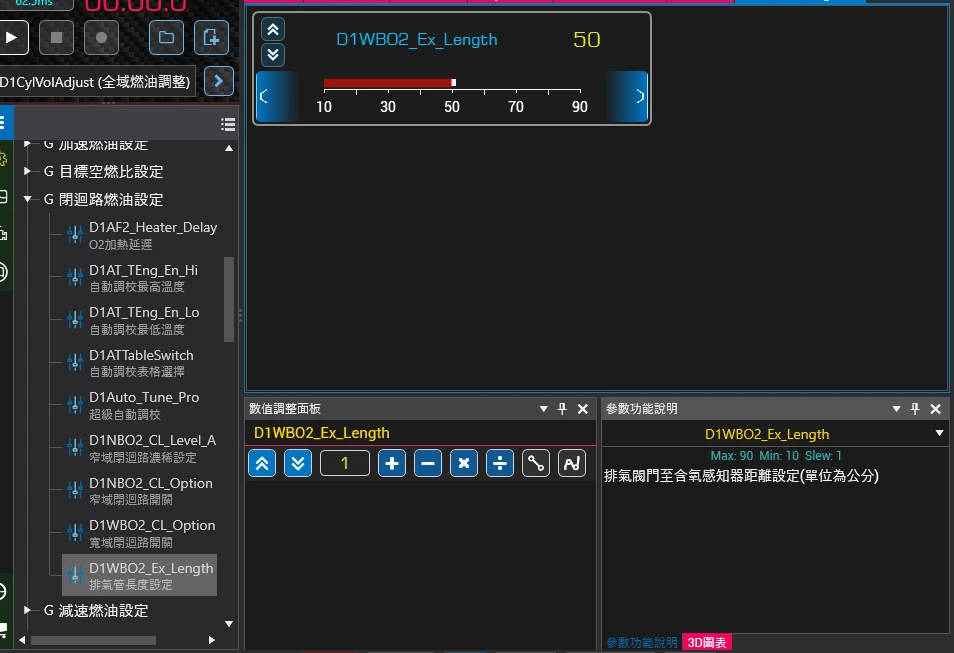Image resolution: width=954 pixels, height=653 pixels.
Task: Click the step value input field showing 1
Action: 345,464
